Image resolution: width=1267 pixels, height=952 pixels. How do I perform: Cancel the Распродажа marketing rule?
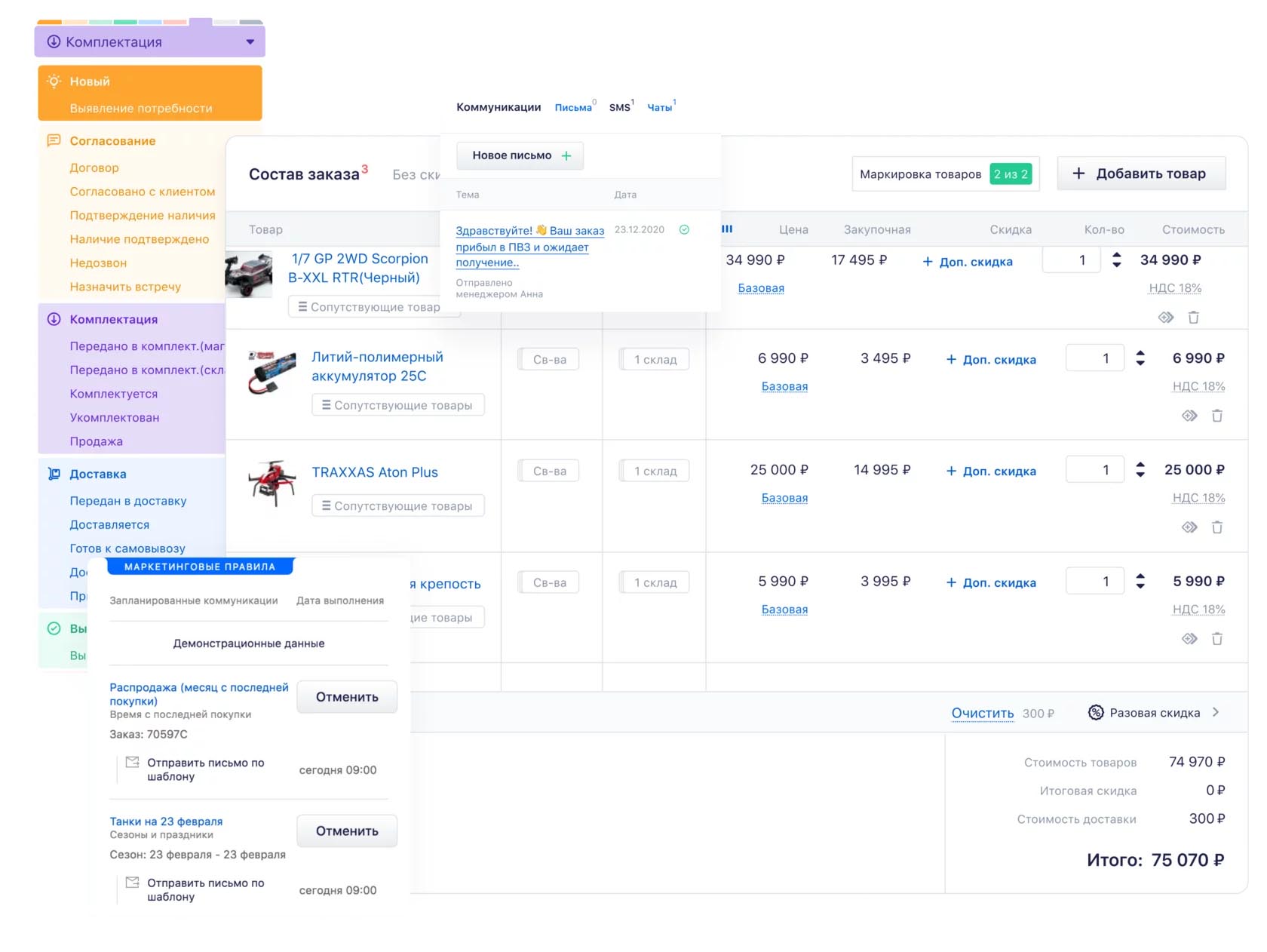347,697
